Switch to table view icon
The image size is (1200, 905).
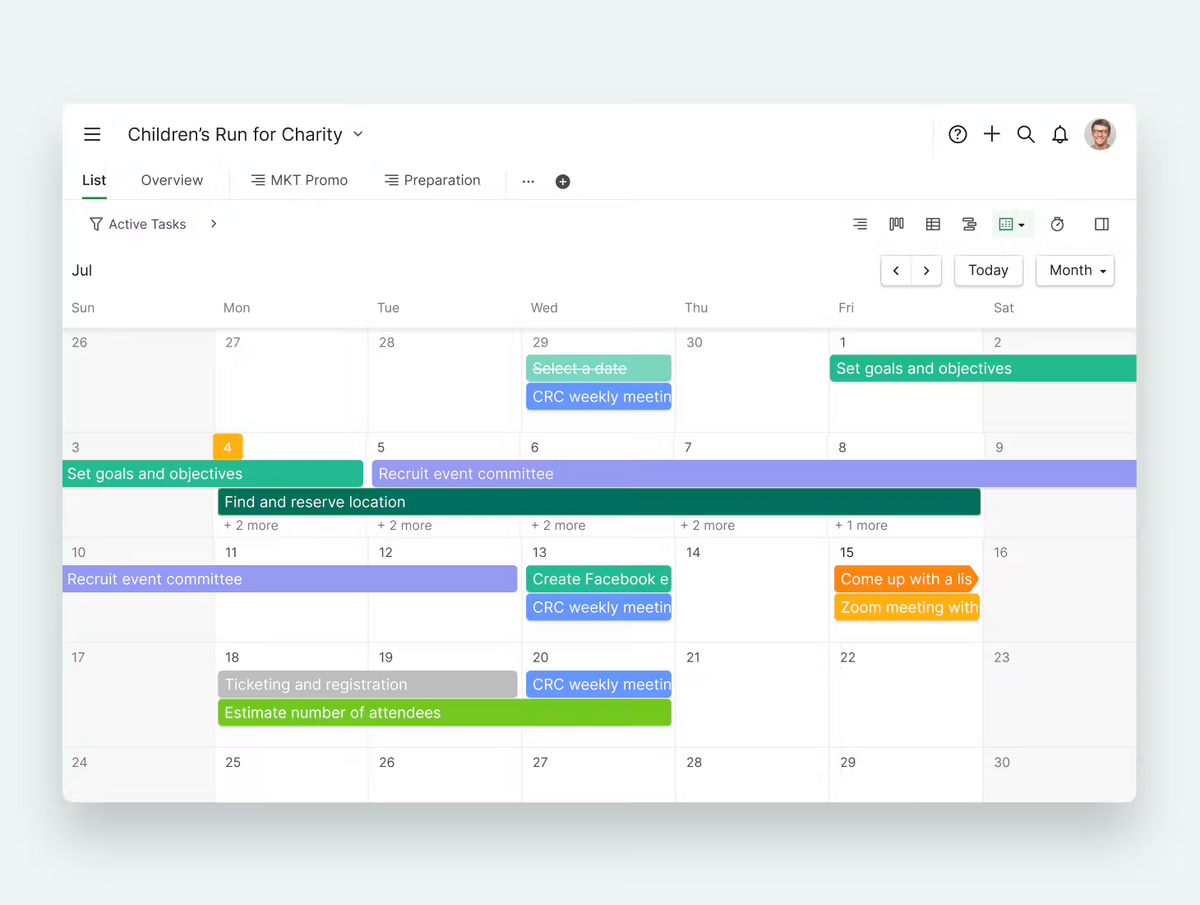(x=933, y=224)
